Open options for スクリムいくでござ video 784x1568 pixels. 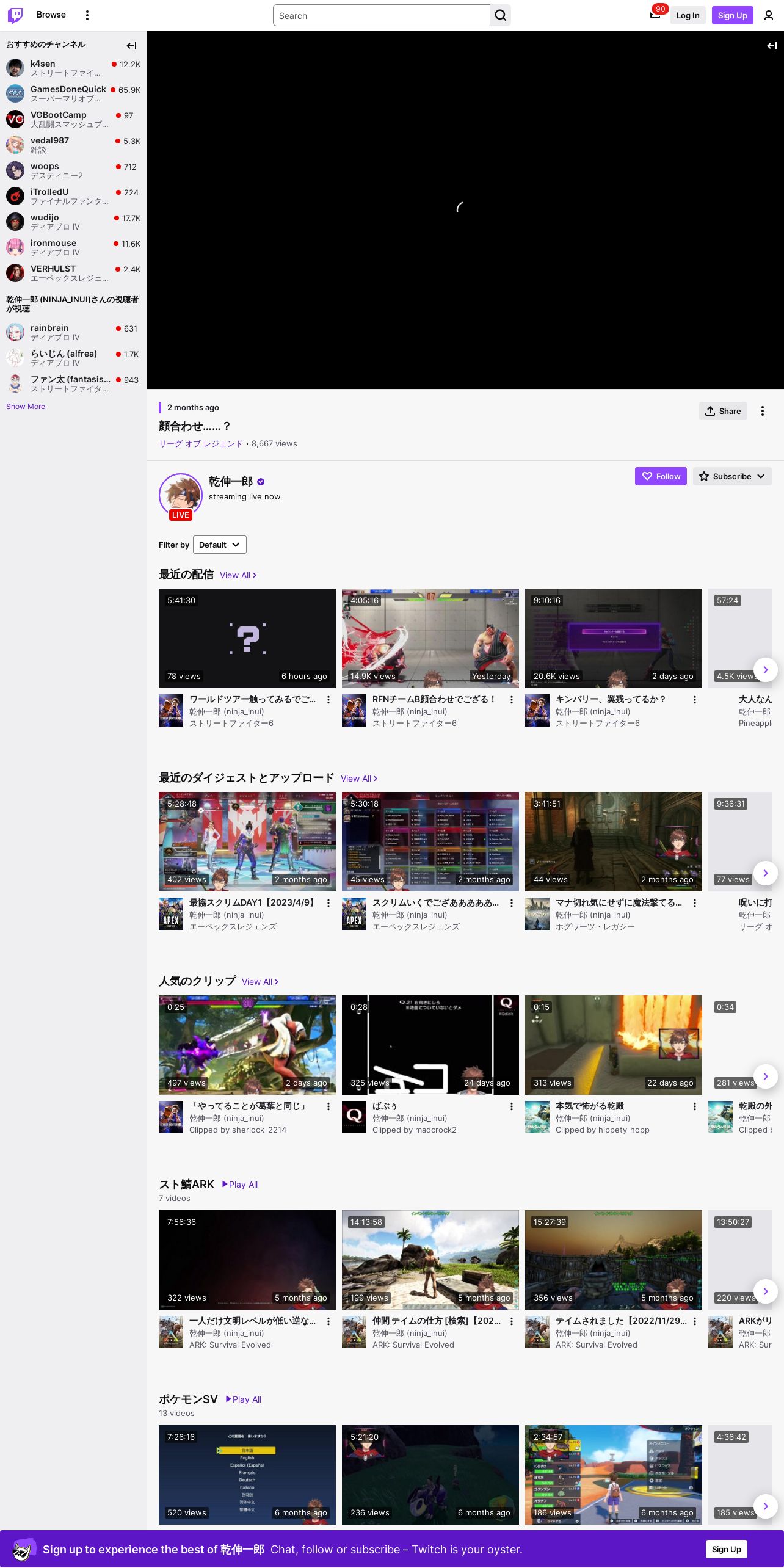(x=512, y=903)
